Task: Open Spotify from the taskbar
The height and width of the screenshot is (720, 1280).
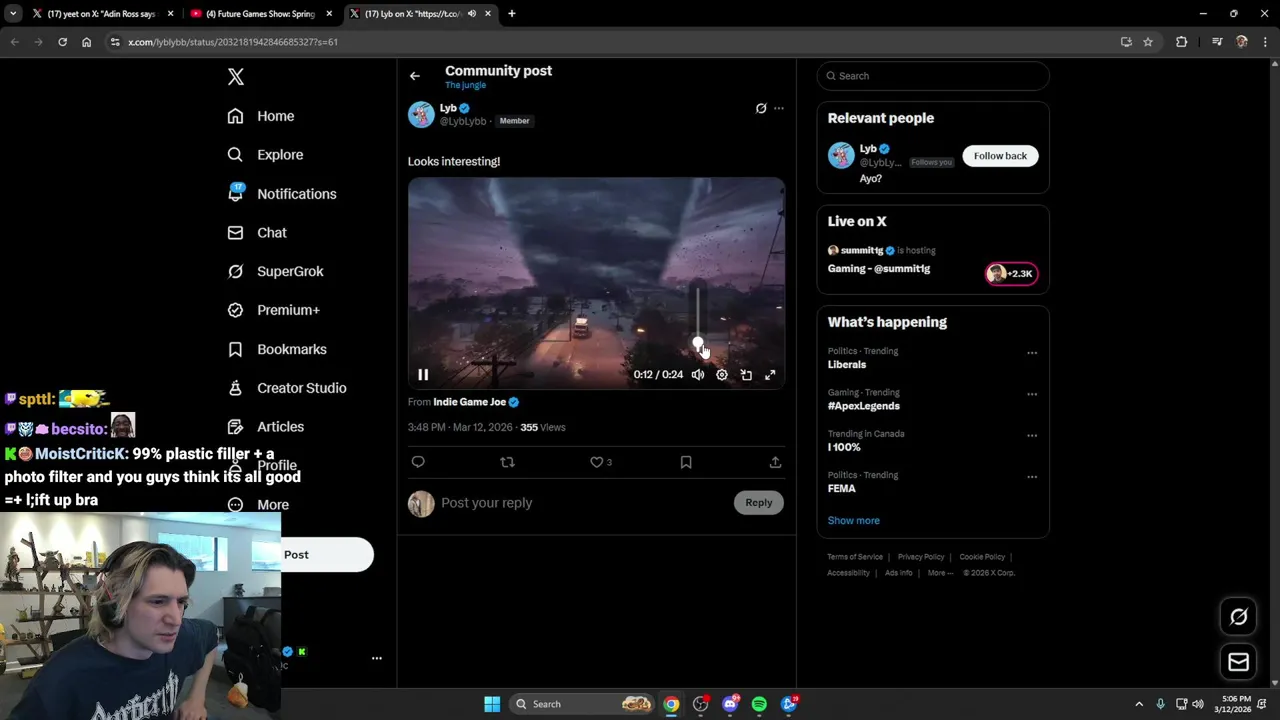Action: [759, 704]
